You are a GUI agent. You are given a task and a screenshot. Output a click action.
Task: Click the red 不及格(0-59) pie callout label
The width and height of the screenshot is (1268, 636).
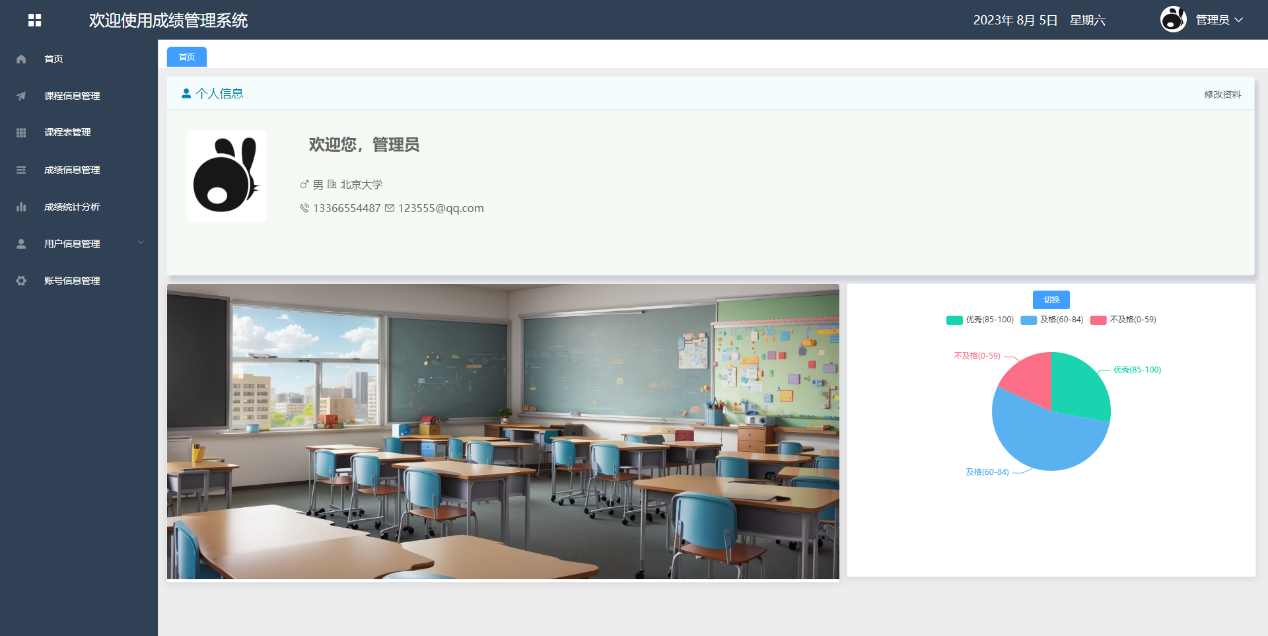pyautogui.click(x=977, y=356)
